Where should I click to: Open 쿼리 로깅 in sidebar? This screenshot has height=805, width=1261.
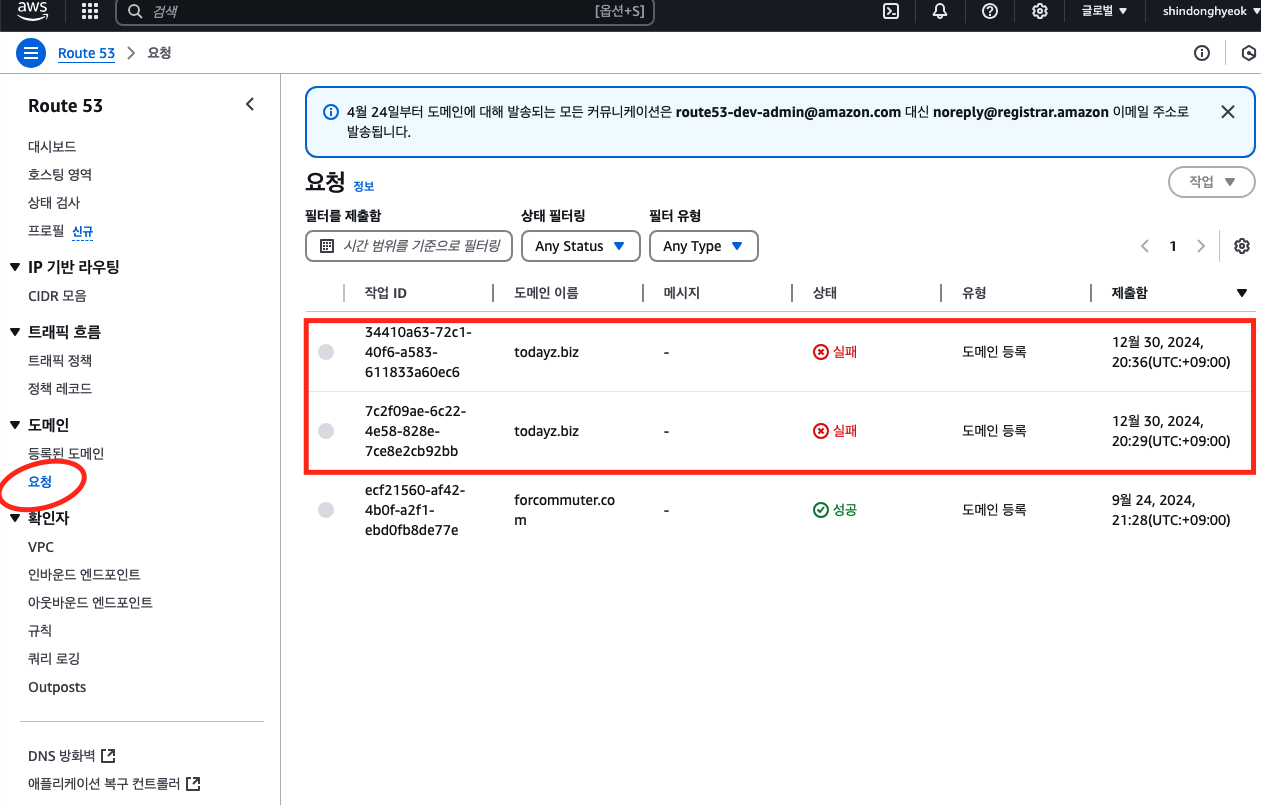tap(54, 659)
